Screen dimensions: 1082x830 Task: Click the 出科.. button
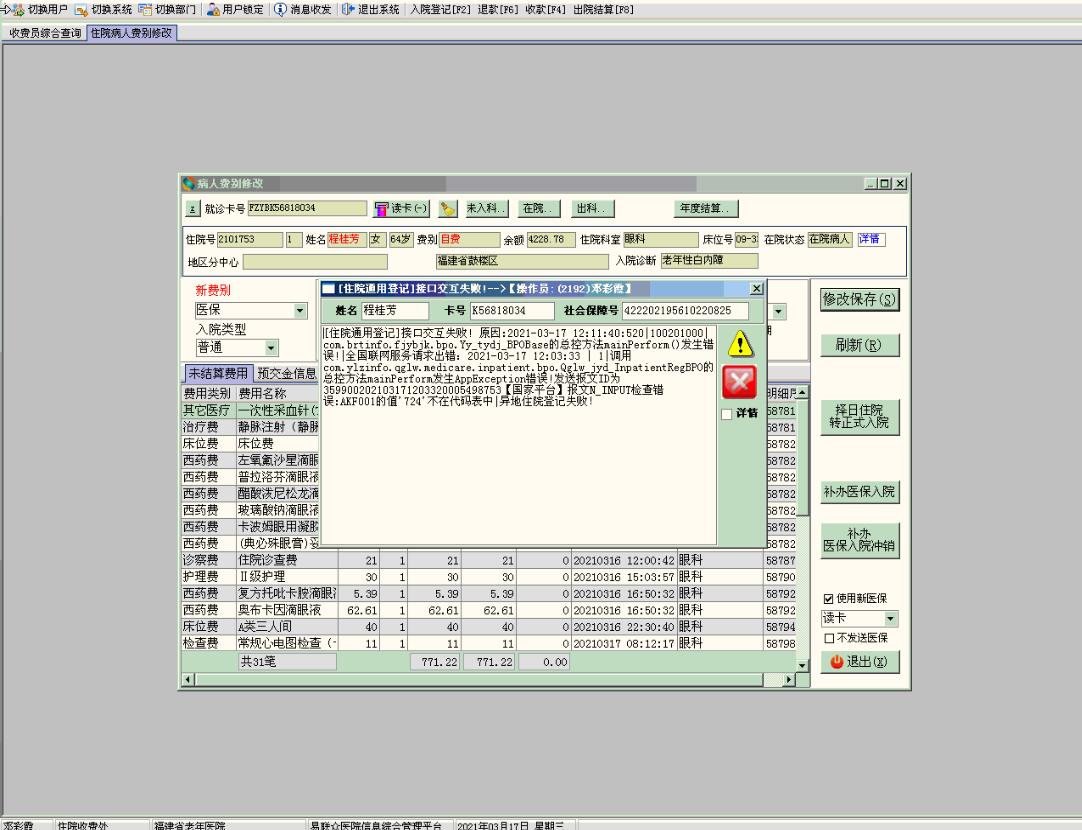coord(592,208)
